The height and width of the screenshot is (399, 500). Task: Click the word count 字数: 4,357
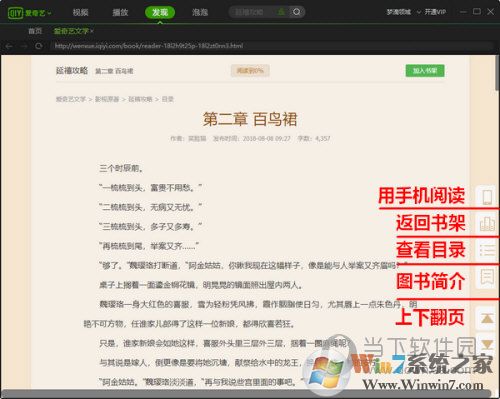(x=314, y=138)
